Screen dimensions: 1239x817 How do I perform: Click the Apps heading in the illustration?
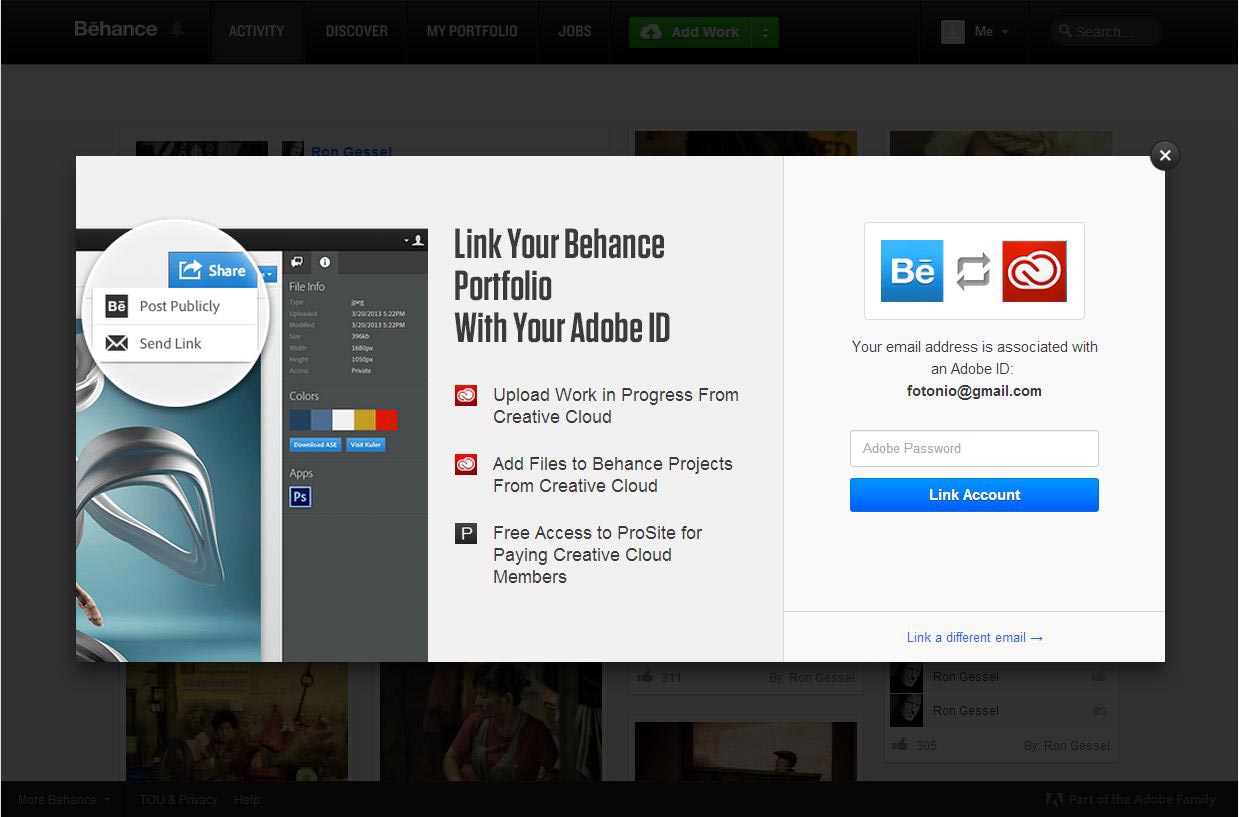(x=301, y=473)
